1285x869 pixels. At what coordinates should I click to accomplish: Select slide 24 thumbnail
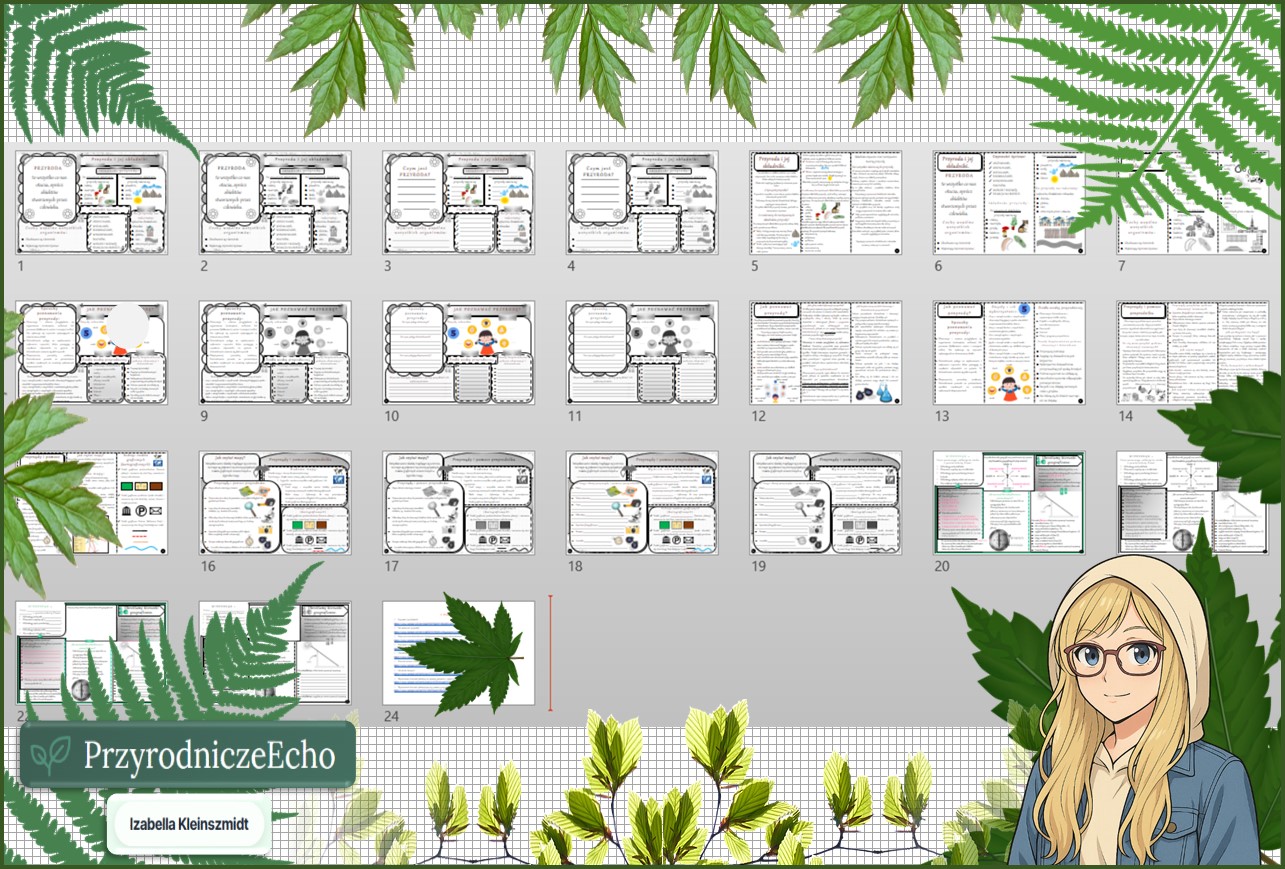tap(459, 653)
